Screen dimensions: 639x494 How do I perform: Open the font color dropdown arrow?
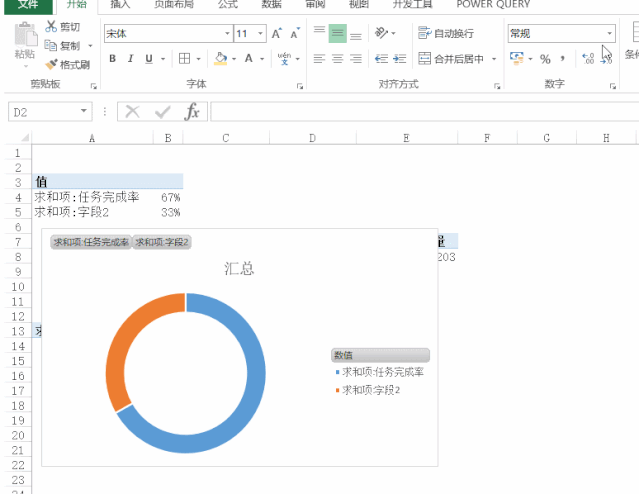262,59
